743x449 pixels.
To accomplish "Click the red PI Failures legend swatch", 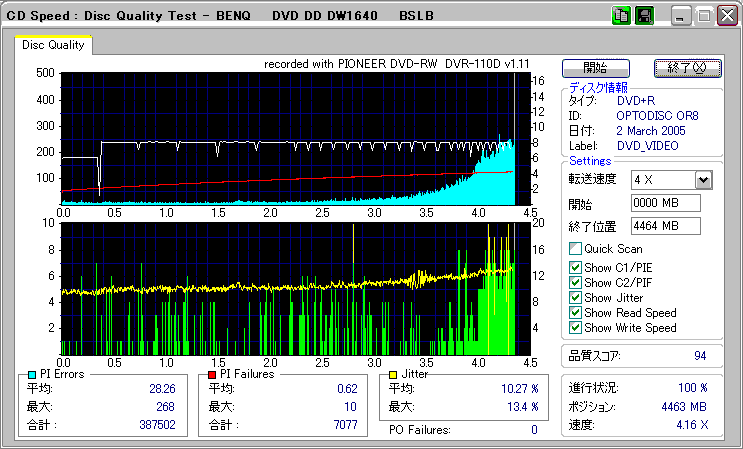I will (x=212, y=374).
